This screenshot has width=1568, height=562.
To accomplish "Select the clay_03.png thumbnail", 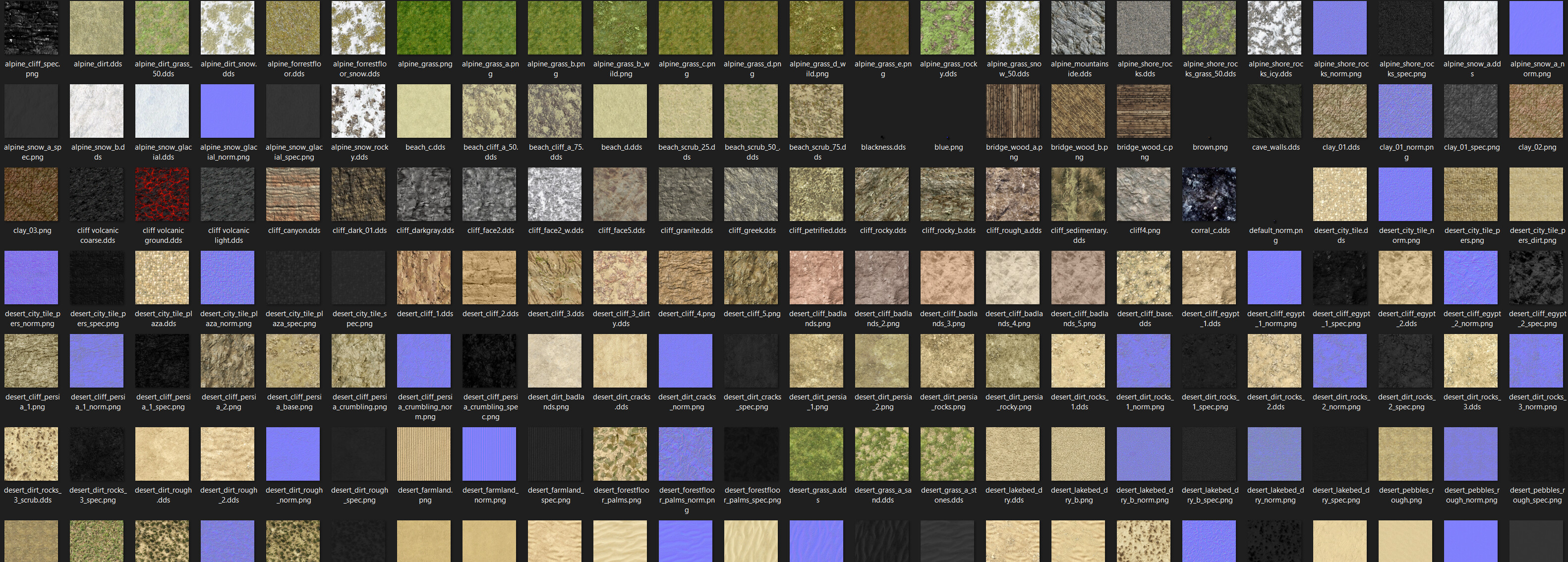I will coord(32,195).
